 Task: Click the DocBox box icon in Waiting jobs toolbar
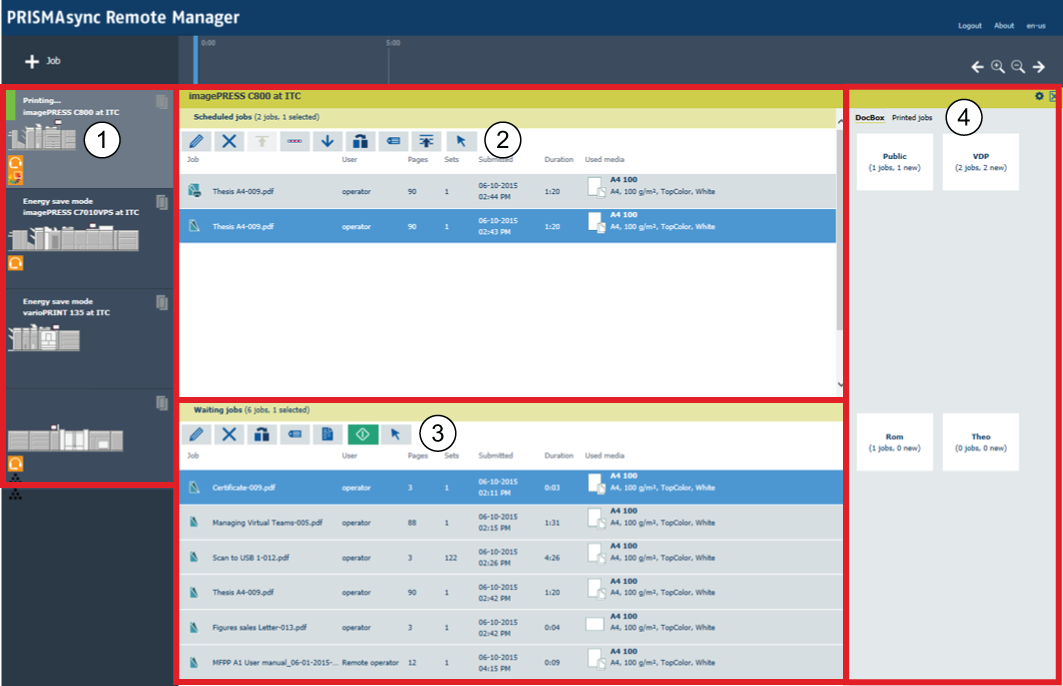262,434
